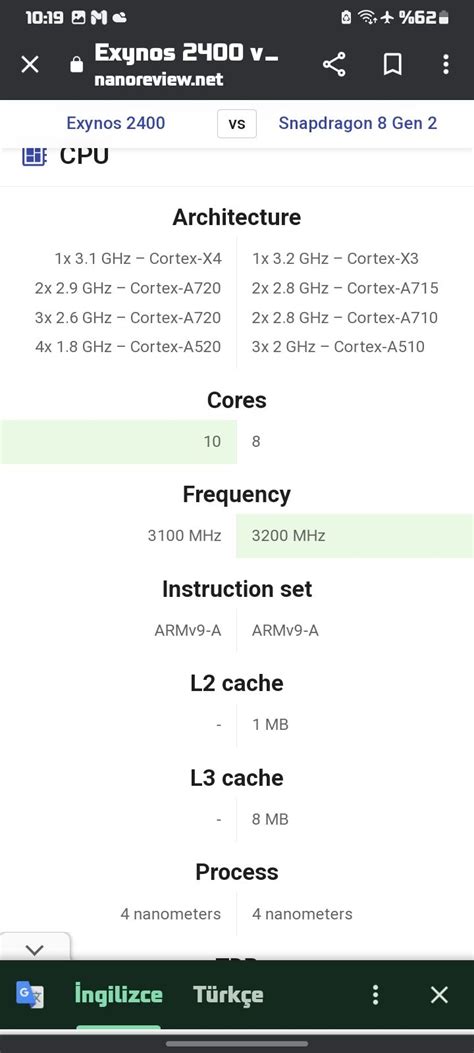Viewport: 474px width, 1053px height.
Task: Tap the highlighted 10 cores cell
Action: click(x=118, y=442)
